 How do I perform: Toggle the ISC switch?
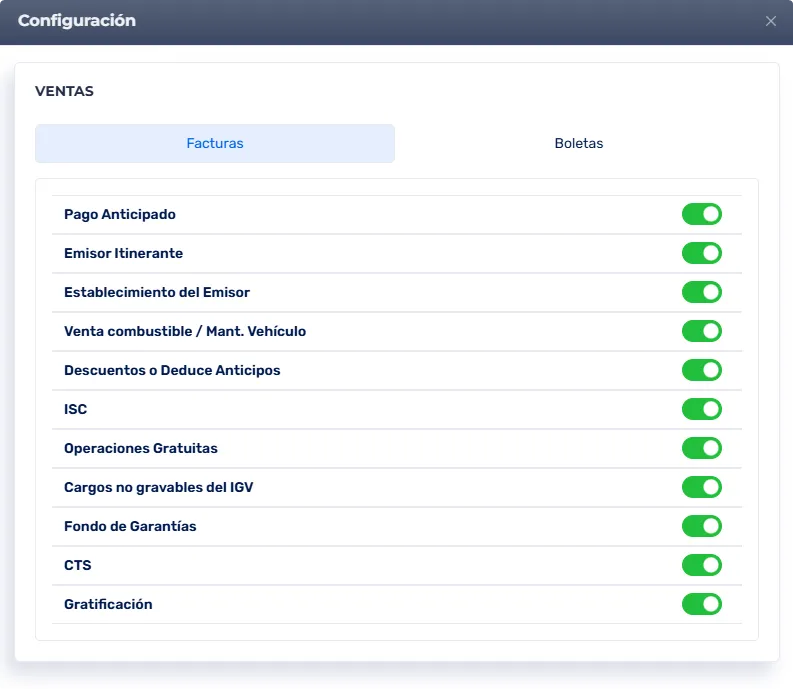[701, 409]
